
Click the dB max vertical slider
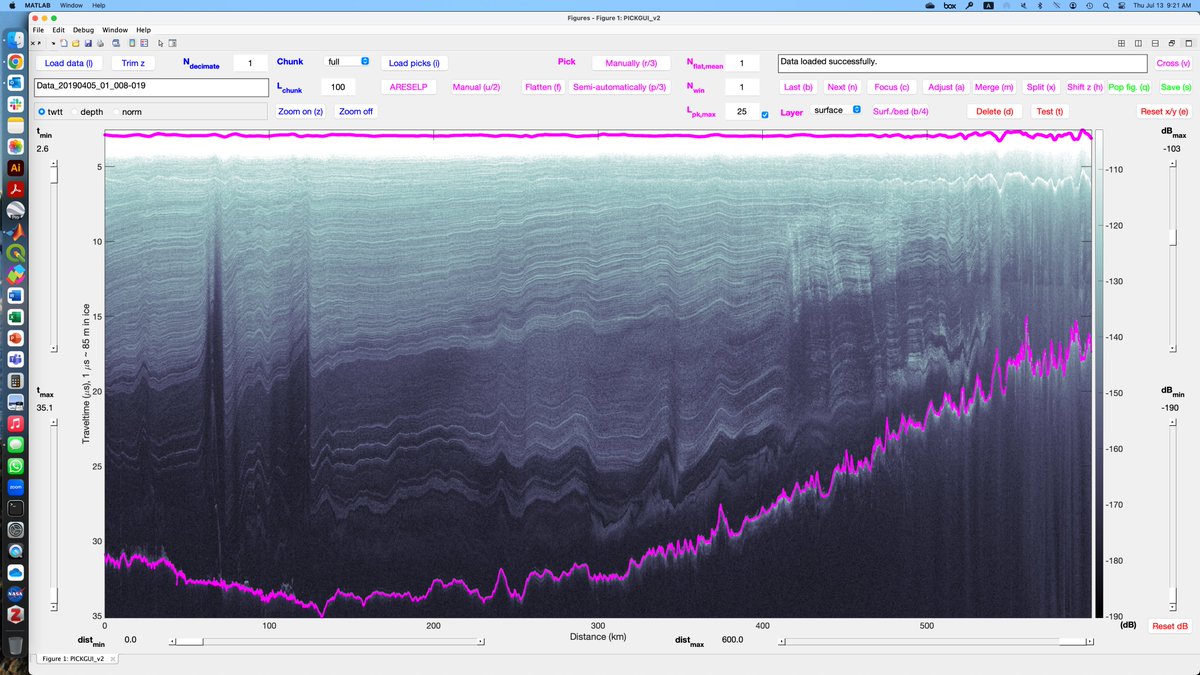tap(1175, 257)
